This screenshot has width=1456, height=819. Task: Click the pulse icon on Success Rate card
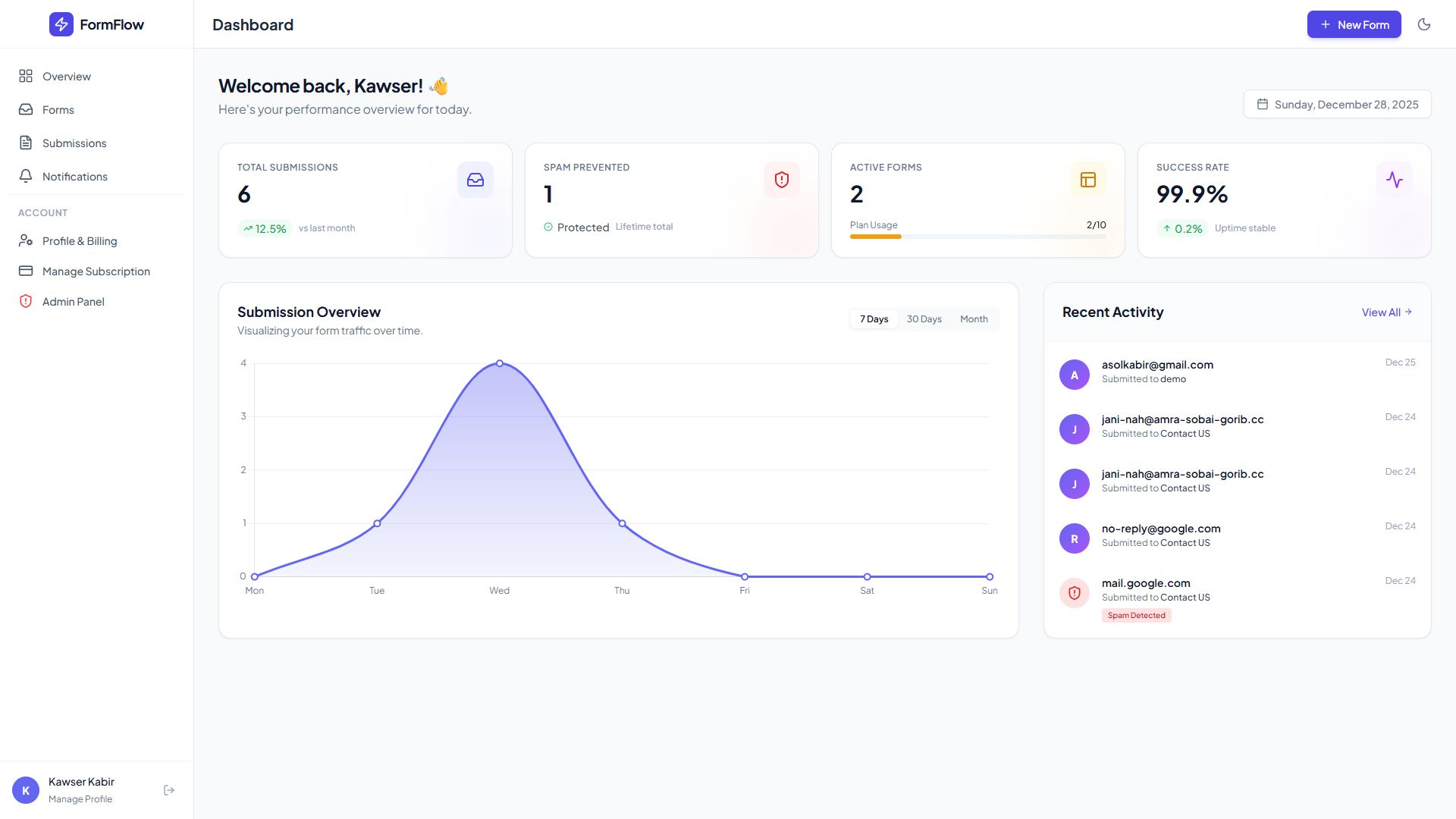pos(1395,180)
